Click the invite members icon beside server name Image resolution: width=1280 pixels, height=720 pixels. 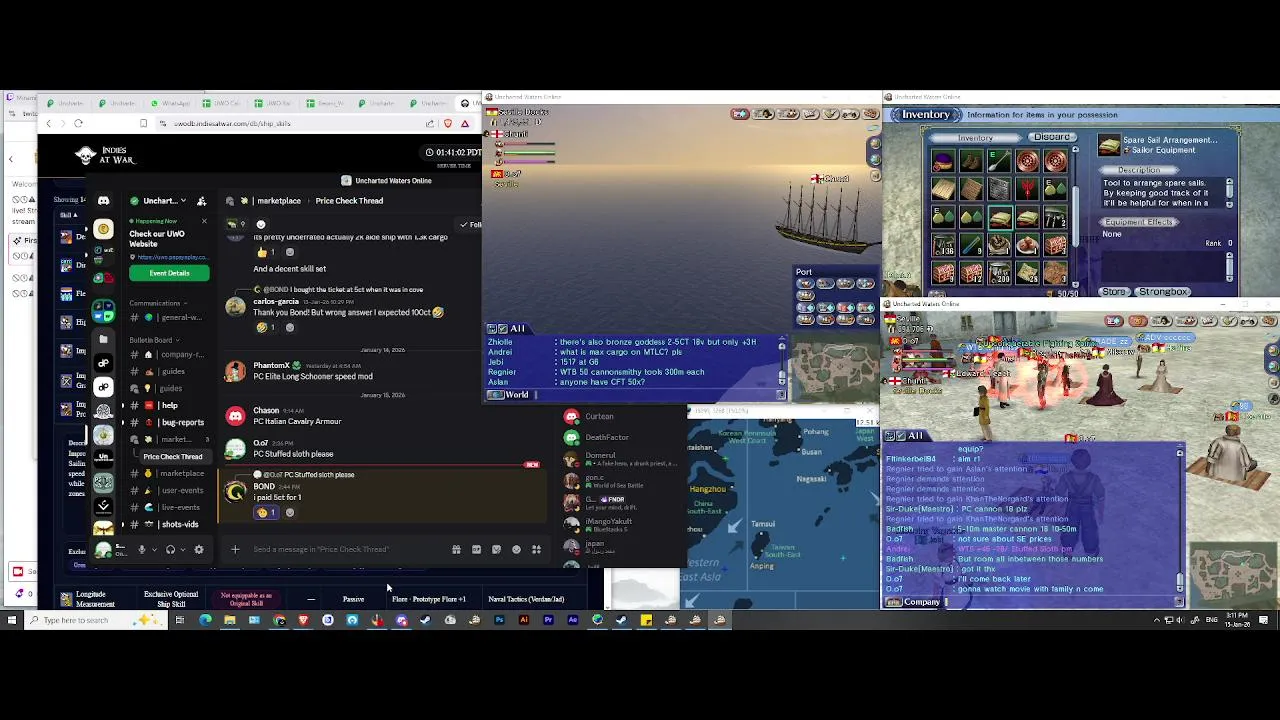[201, 201]
